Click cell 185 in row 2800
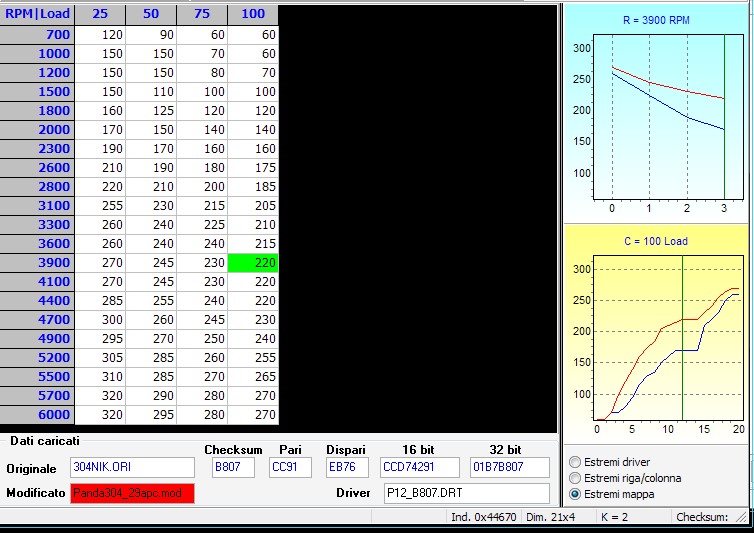754x533 pixels. pyautogui.click(x=253, y=187)
